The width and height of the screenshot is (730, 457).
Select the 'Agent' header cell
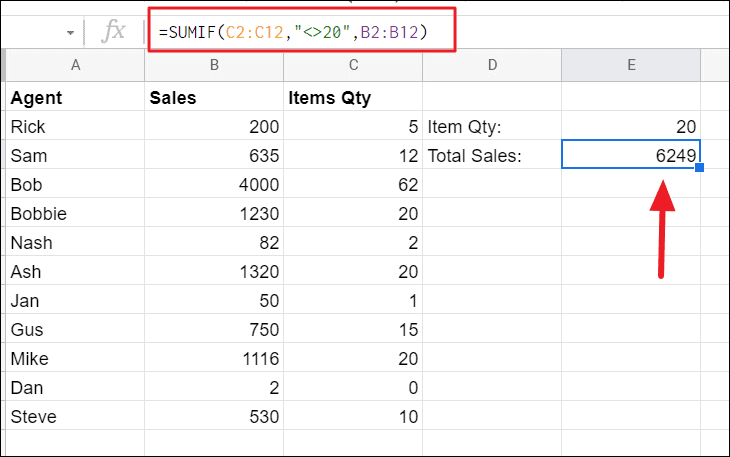click(76, 98)
